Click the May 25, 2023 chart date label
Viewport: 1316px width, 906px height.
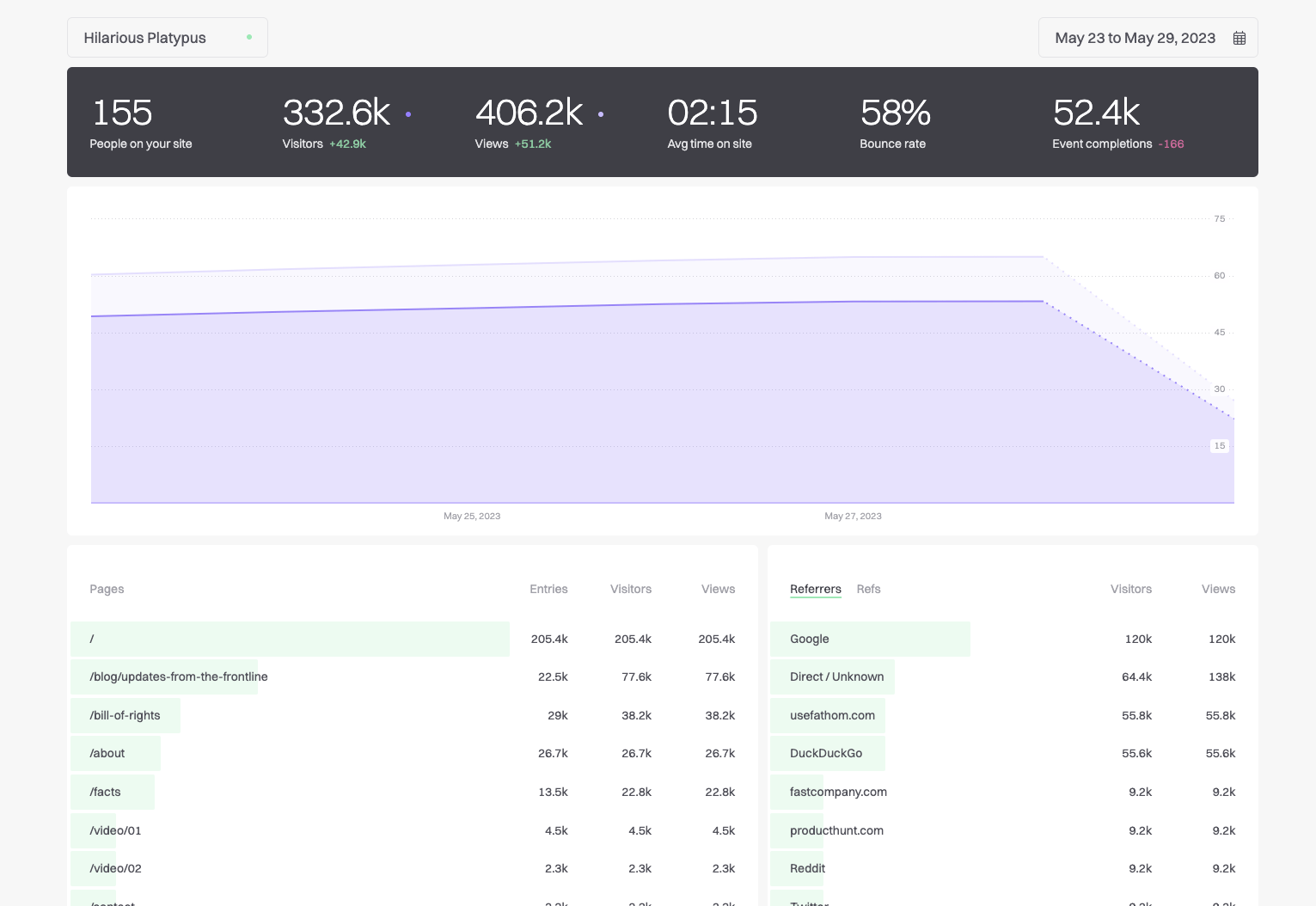pyautogui.click(x=472, y=516)
